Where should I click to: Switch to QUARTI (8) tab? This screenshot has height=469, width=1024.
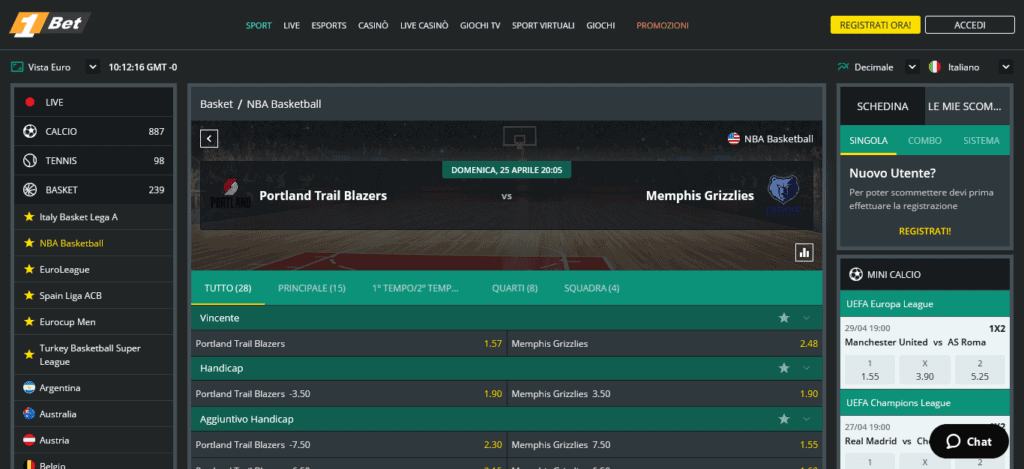click(x=515, y=288)
